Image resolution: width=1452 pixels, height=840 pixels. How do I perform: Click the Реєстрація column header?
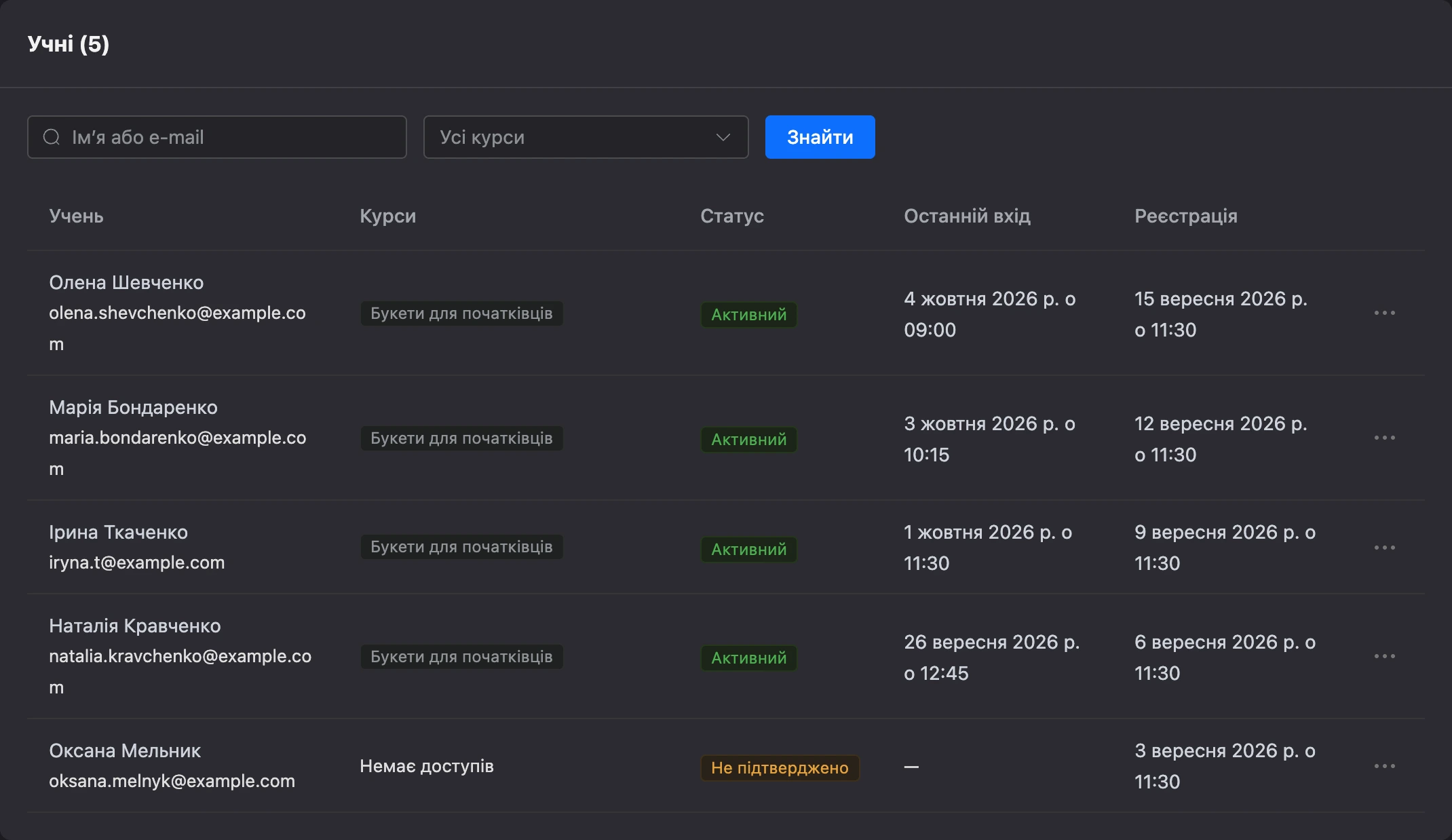[1185, 216]
